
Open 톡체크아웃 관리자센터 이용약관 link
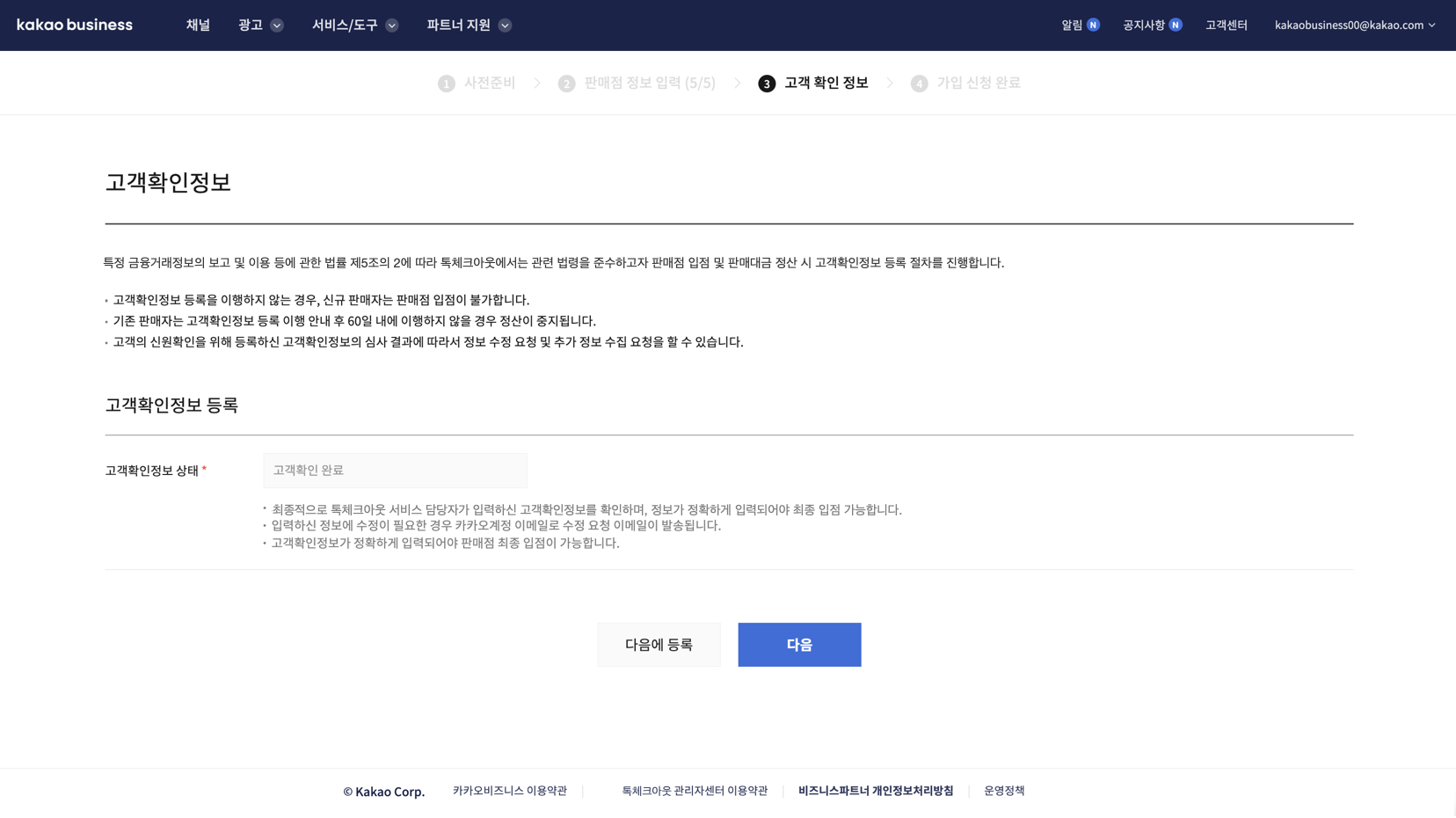click(x=695, y=791)
